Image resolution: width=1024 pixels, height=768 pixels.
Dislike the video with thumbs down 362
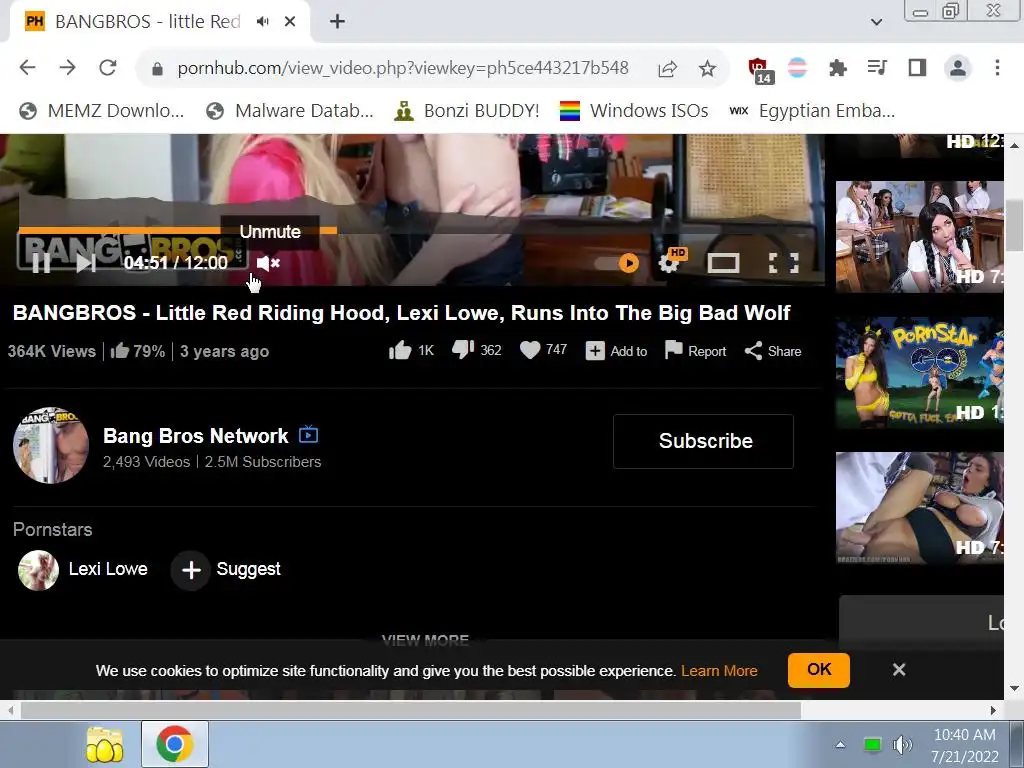coord(477,351)
